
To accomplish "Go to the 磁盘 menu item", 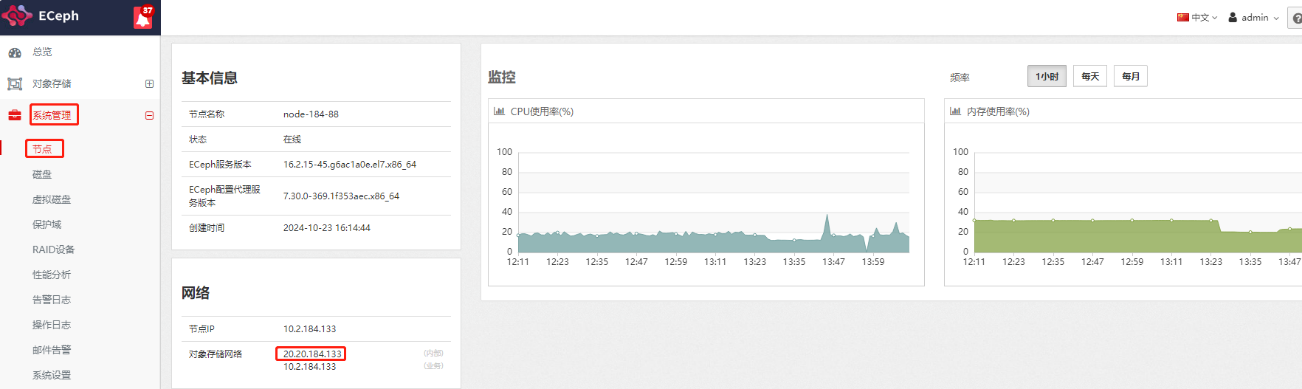I will point(42,174).
